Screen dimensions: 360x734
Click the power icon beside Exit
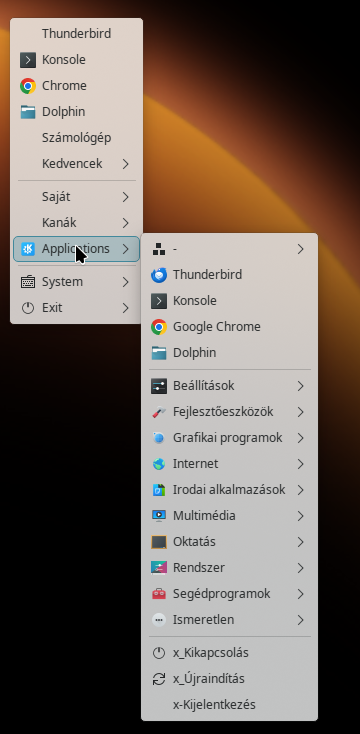click(28, 308)
